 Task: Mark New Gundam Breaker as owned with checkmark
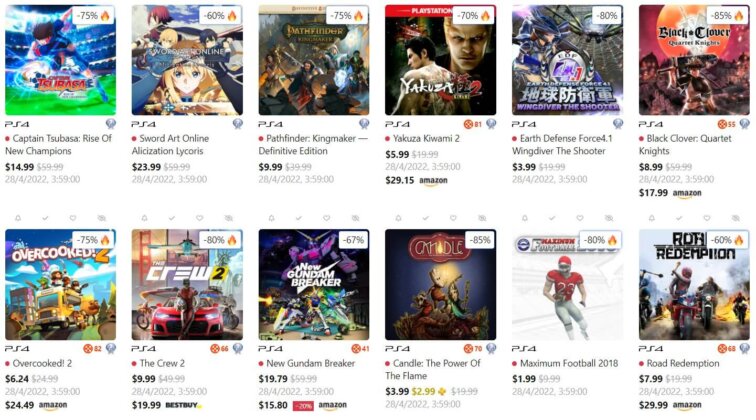(299, 218)
